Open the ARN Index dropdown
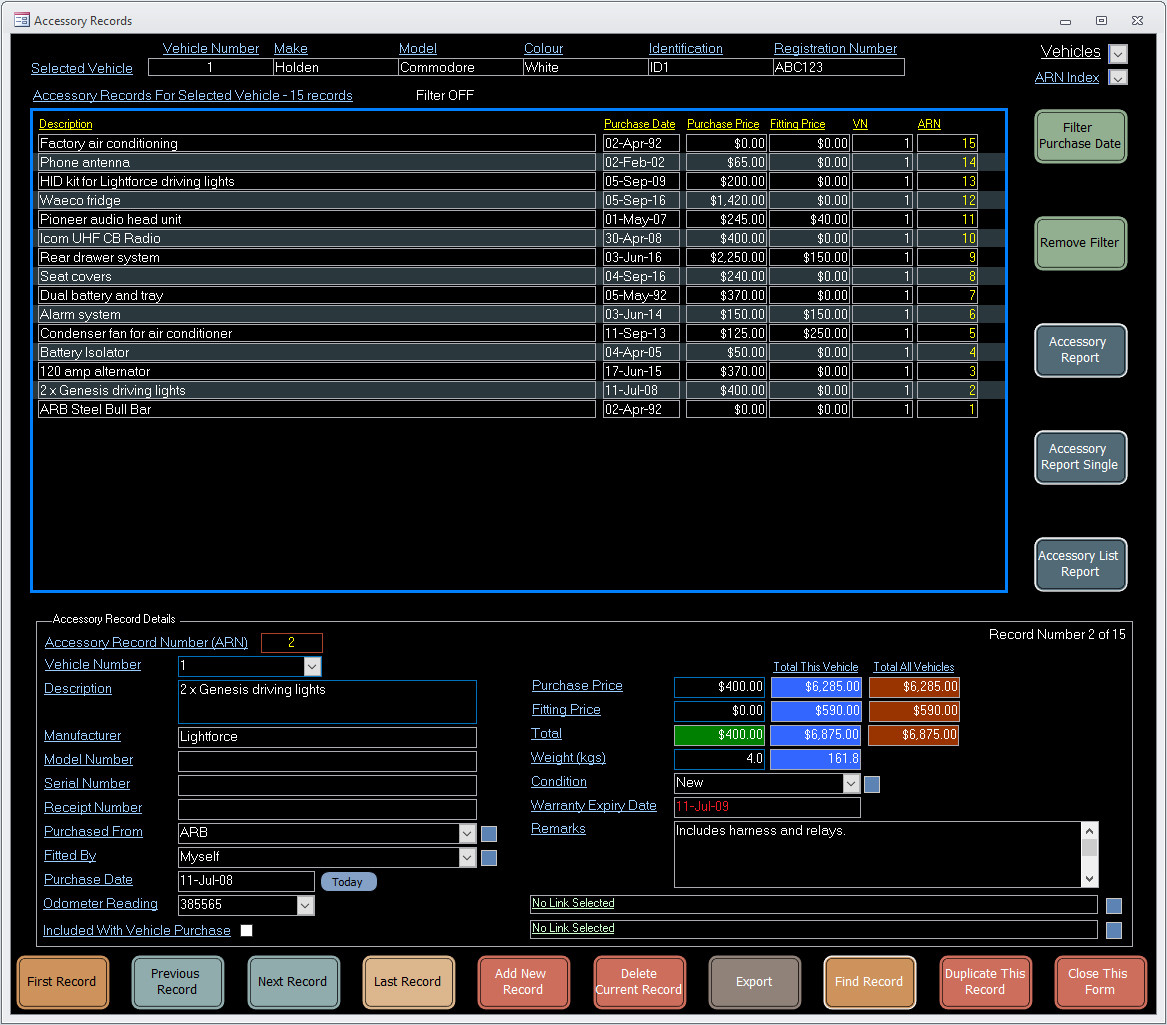 (x=1117, y=79)
